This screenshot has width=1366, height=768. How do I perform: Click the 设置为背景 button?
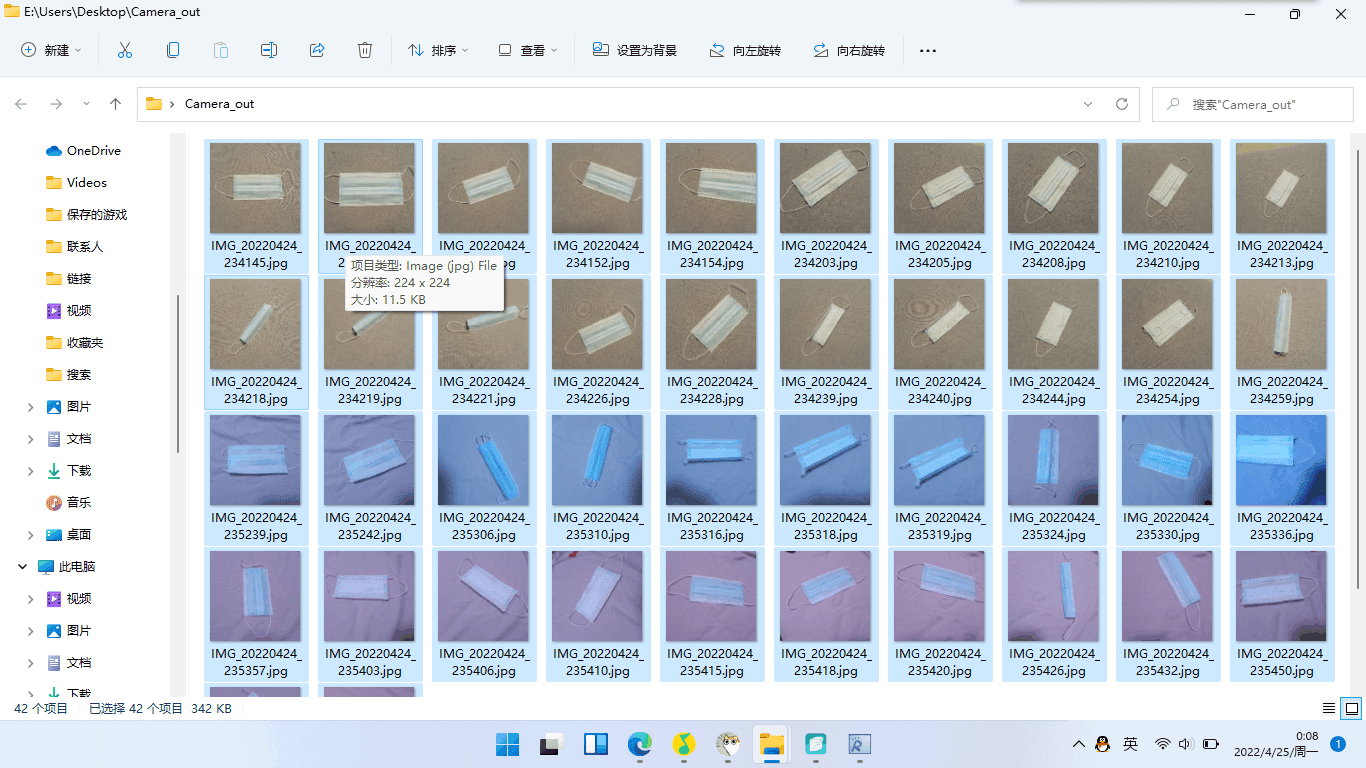click(635, 50)
